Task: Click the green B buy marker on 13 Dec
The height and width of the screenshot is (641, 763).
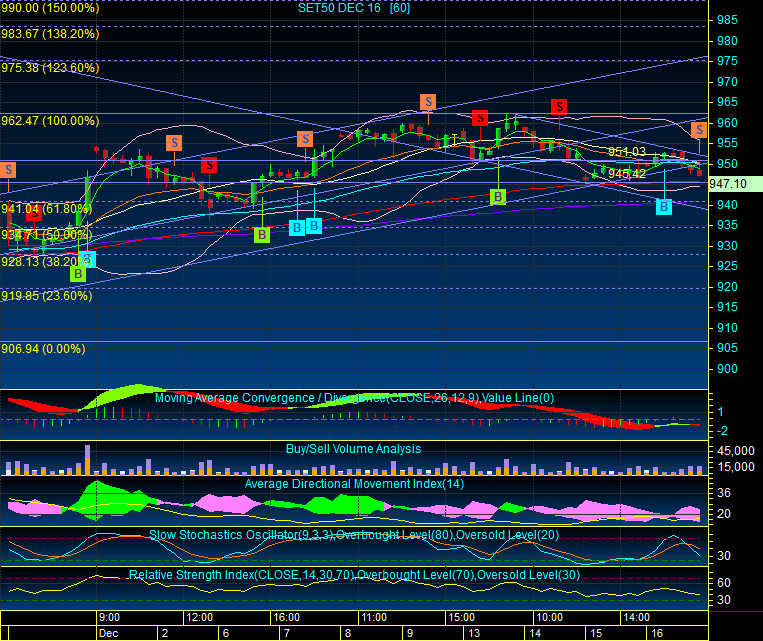Action: [498, 197]
